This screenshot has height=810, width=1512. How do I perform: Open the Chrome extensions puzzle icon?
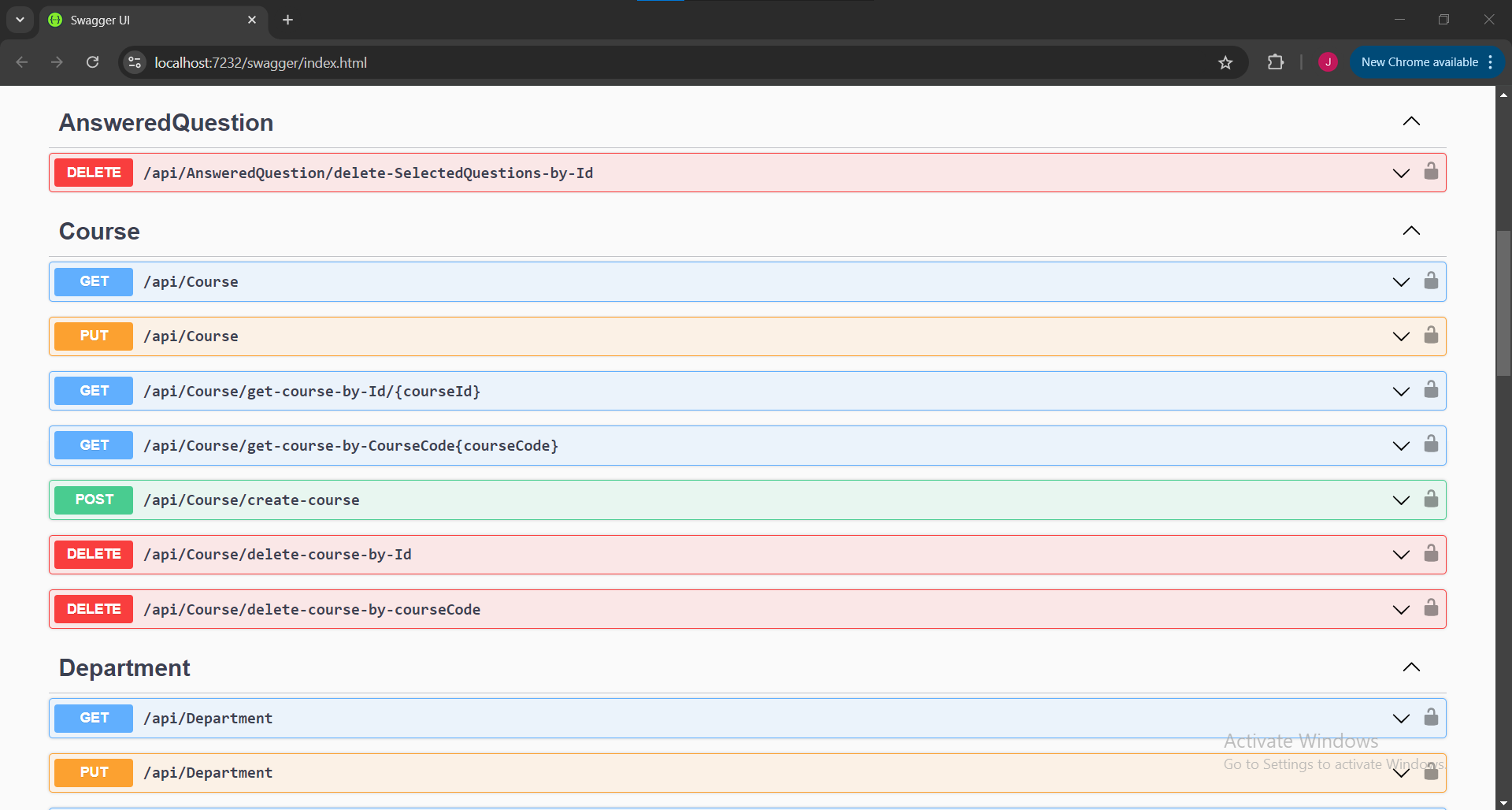click(x=1275, y=63)
